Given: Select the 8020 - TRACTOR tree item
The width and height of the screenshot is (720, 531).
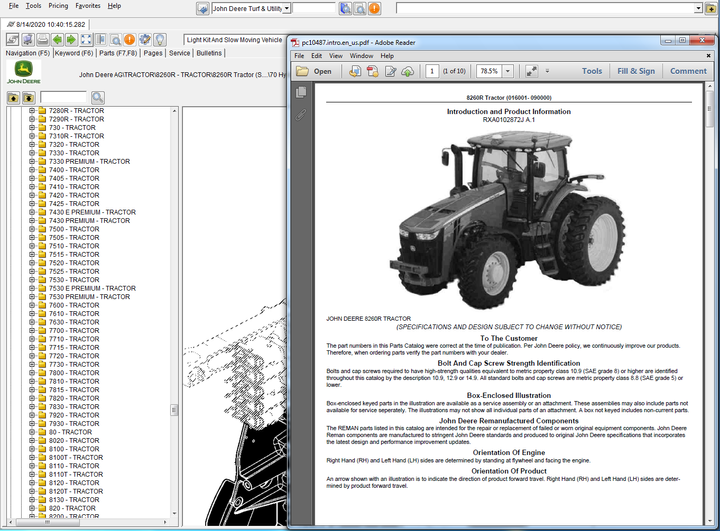Looking at the screenshot, I should tap(74, 441).
